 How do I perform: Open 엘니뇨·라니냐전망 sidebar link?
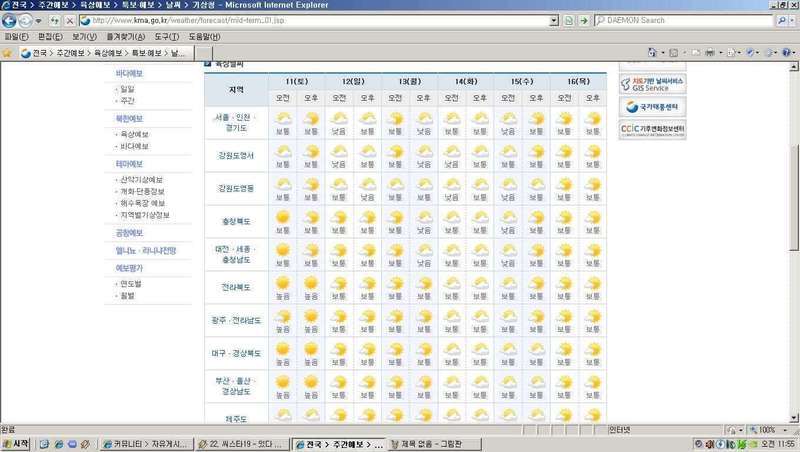click(x=146, y=250)
